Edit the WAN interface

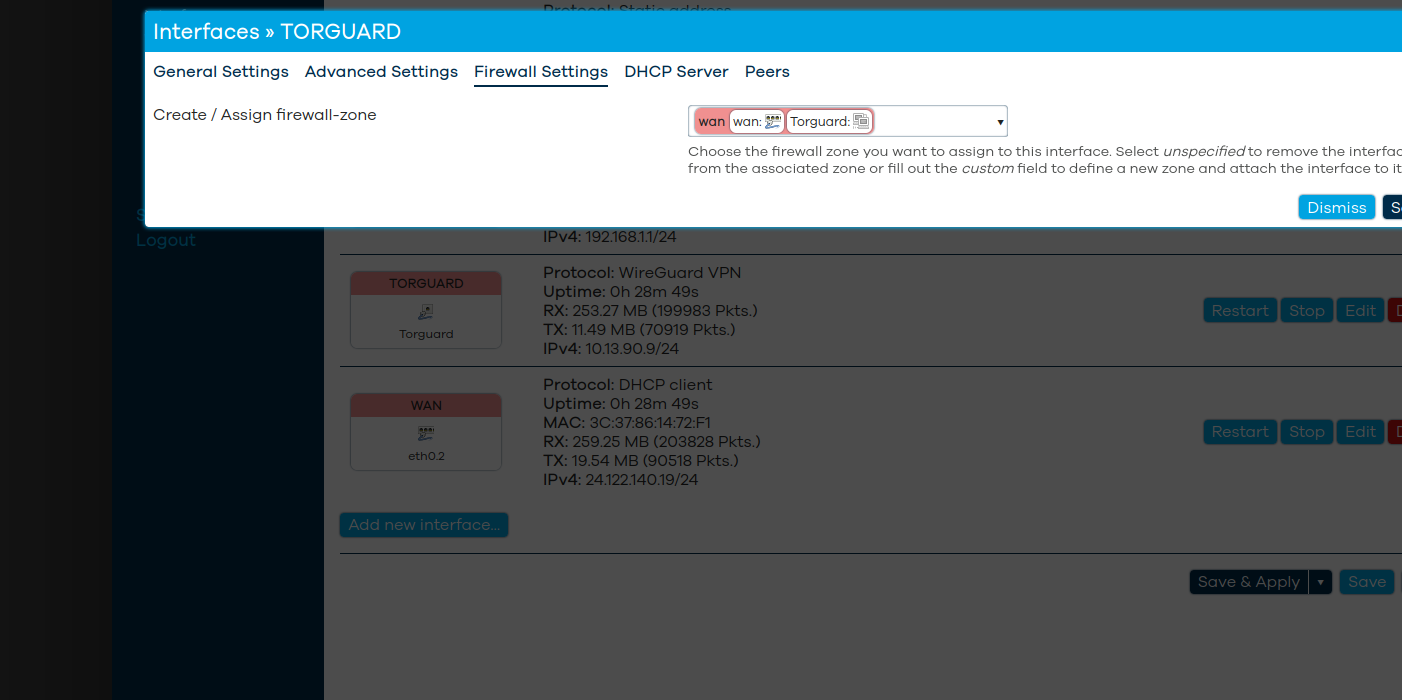pyautogui.click(x=1360, y=432)
